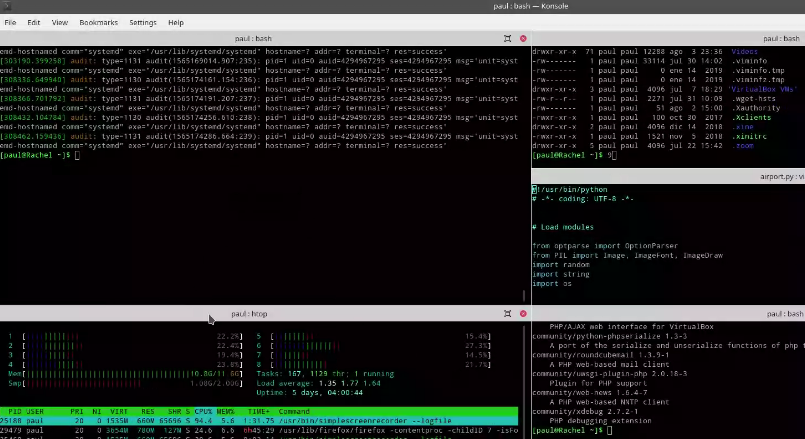Click the CPU 1 usage meter in htop
This screenshot has height=439, width=805.
[x=125, y=336]
